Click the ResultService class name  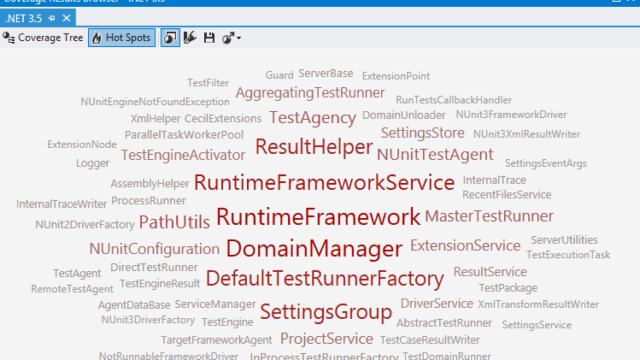[x=490, y=271]
